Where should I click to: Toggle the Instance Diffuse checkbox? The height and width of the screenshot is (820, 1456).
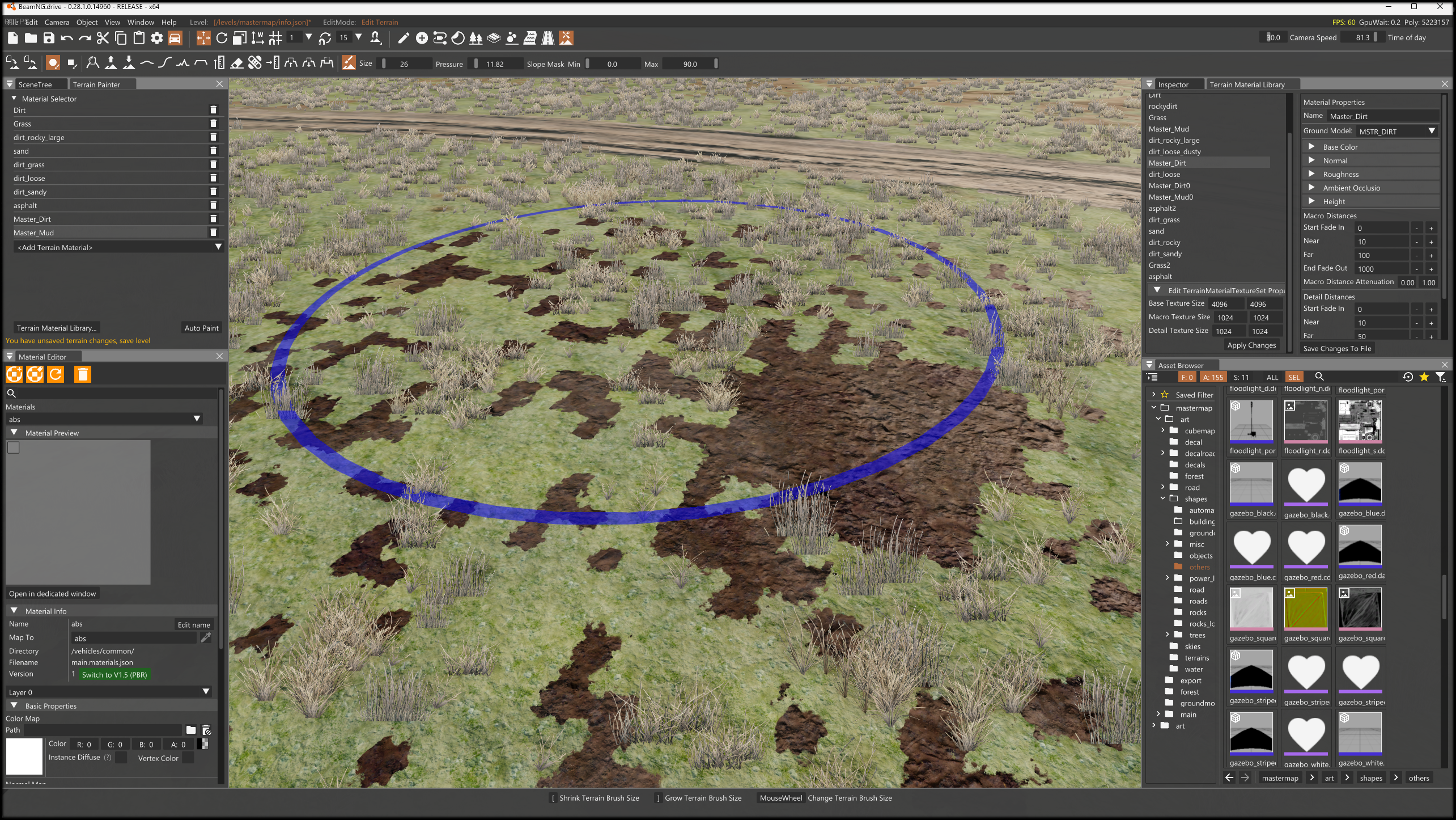pyautogui.click(x=121, y=758)
